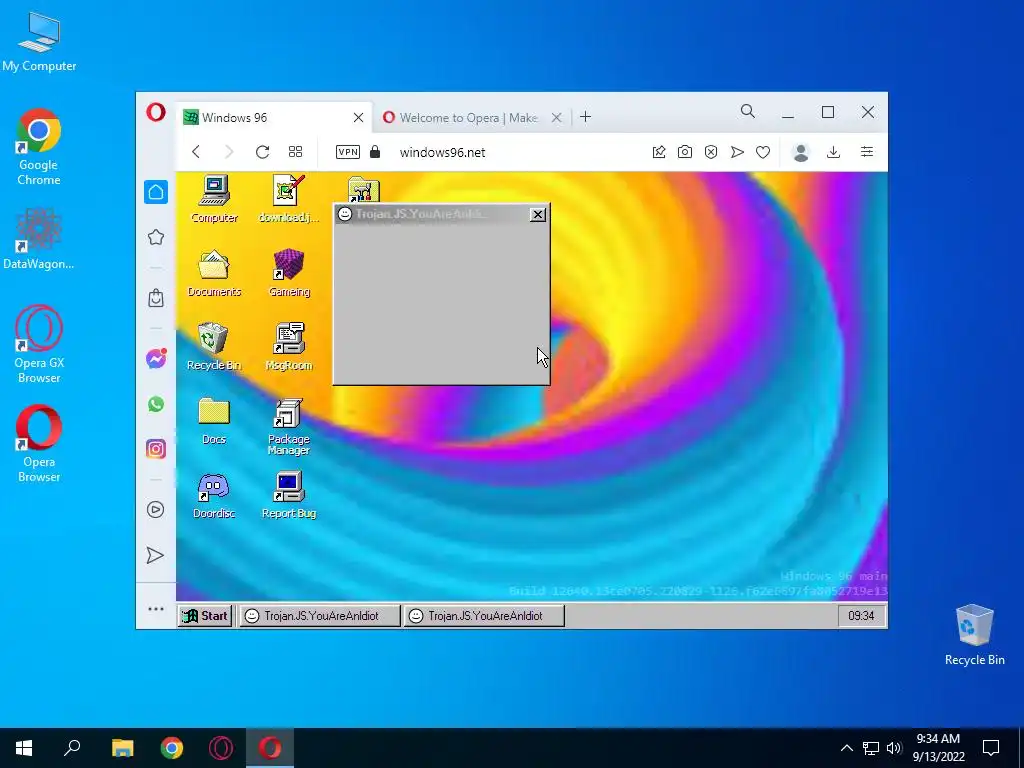Open the DataWagon desktop shortcut
This screenshot has height=768, width=1024.
coord(39,239)
